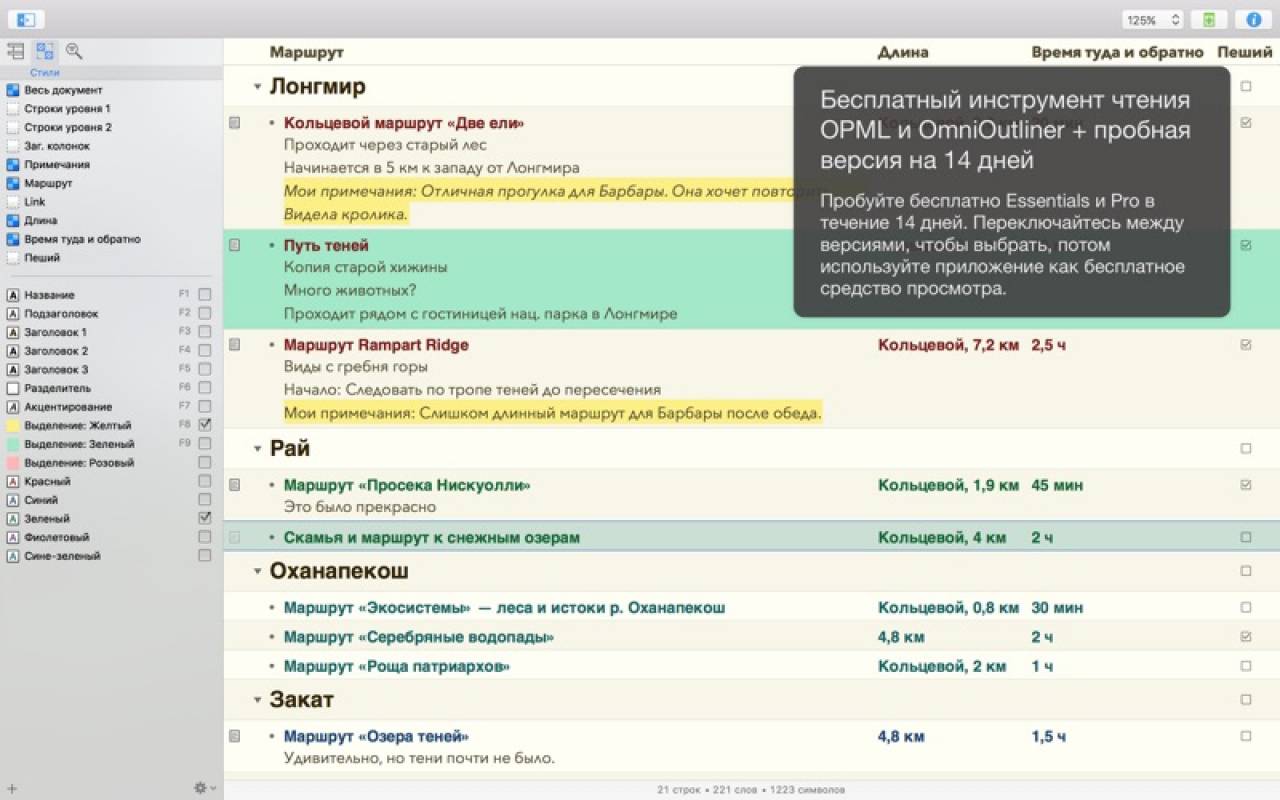Enable the Выделение: Розовый checkbox
Viewport: 1280px width, 800px height.
pyautogui.click(x=205, y=462)
